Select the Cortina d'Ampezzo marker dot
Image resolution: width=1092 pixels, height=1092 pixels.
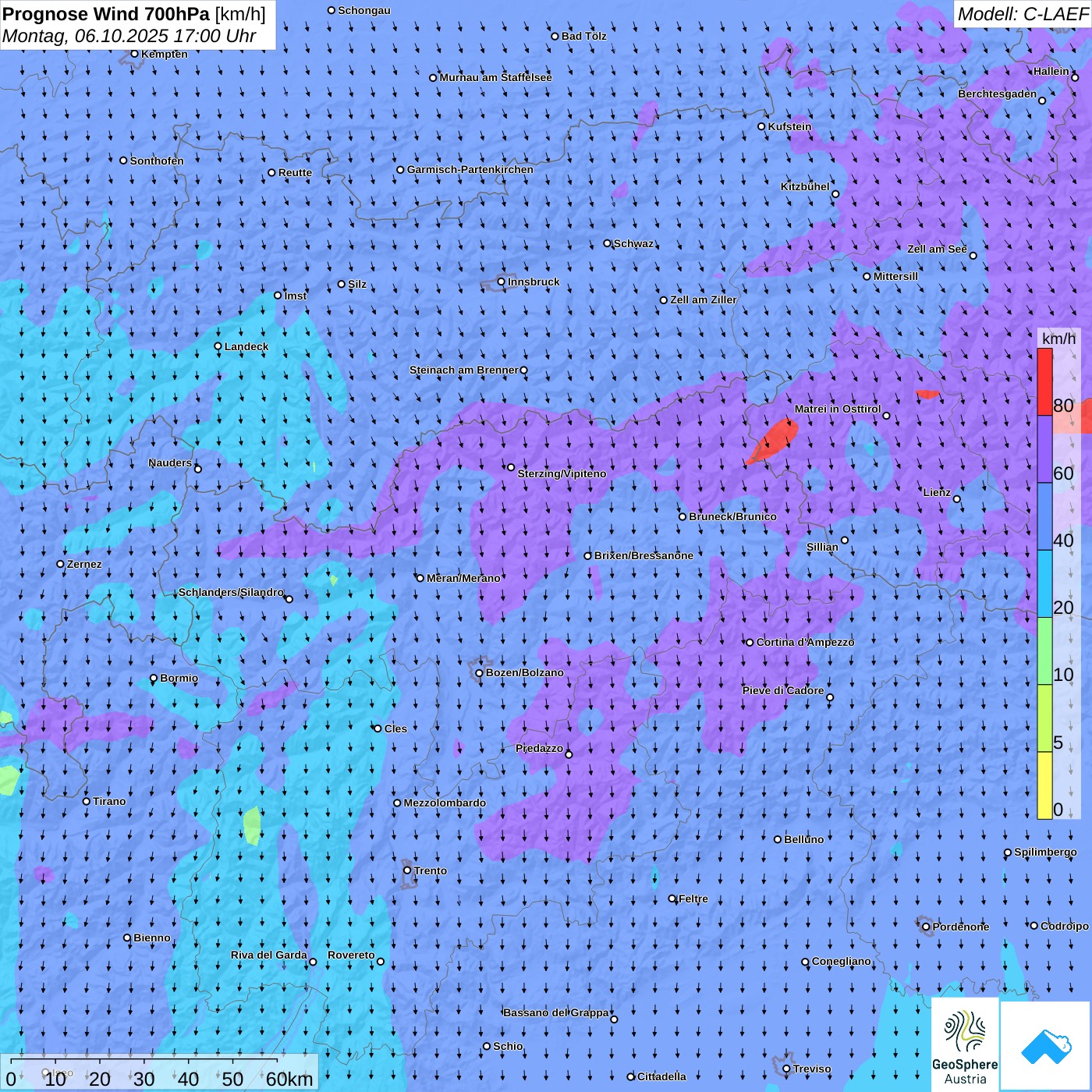coord(750,643)
